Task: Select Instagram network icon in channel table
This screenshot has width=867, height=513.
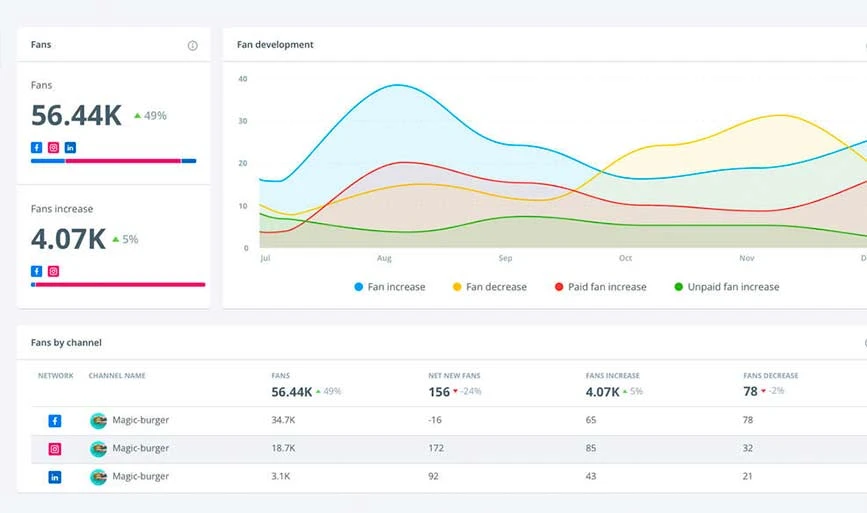Action: (55, 449)
